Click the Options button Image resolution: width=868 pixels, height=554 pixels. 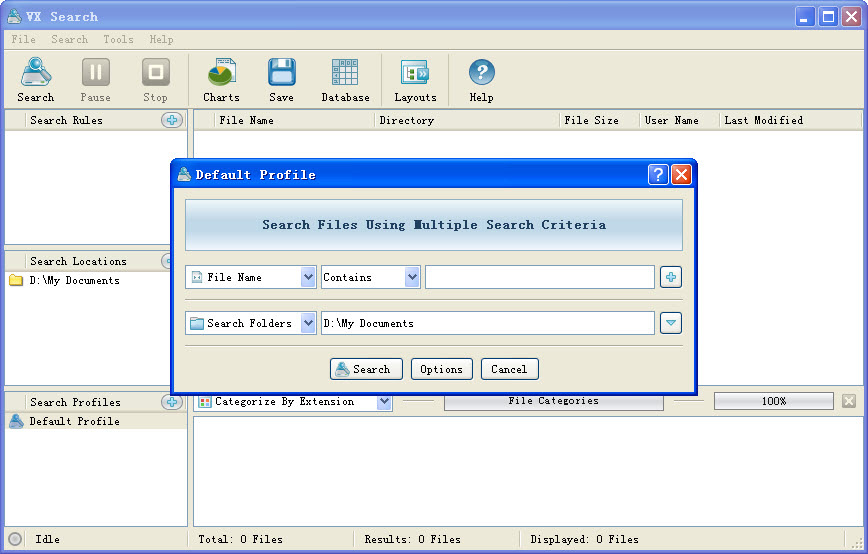click(441, 369)
